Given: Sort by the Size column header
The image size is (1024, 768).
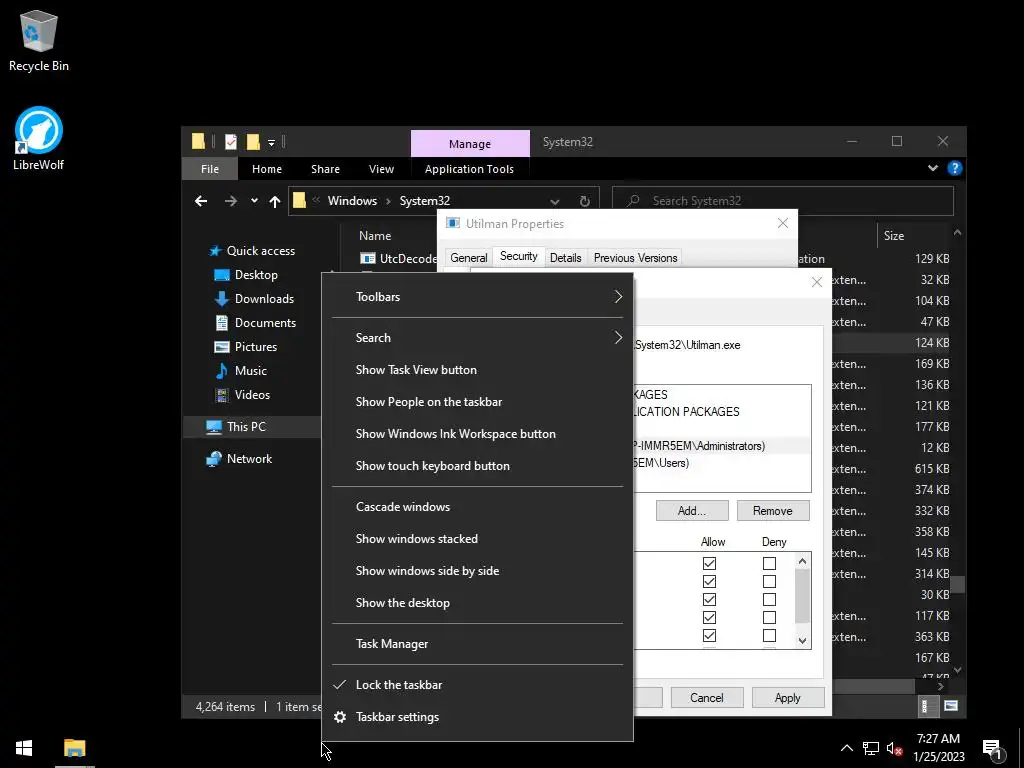Looking at the screenshot, I should coord(894,236).
